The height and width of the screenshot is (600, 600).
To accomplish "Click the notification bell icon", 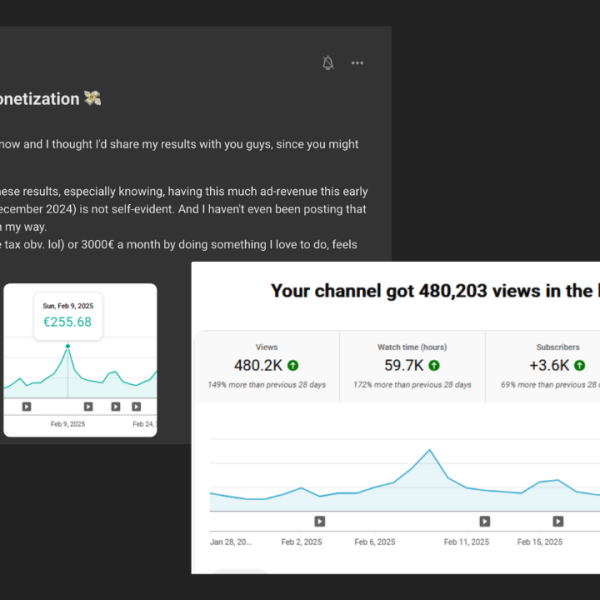I will pos(328,63).
